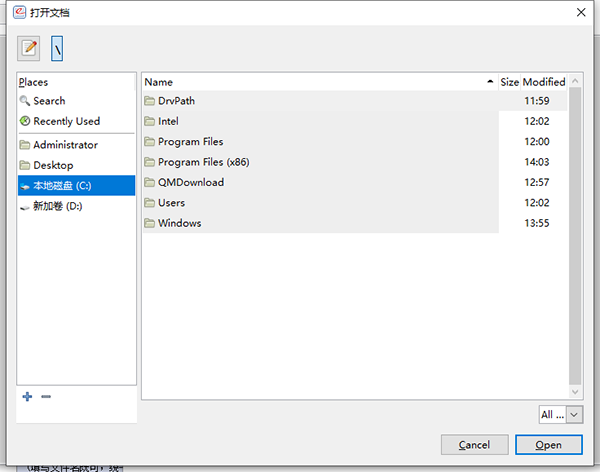Viewport: 600px width, 472px height.
Task: Click the plus add bookmark icon
Action: pos(27,397)
